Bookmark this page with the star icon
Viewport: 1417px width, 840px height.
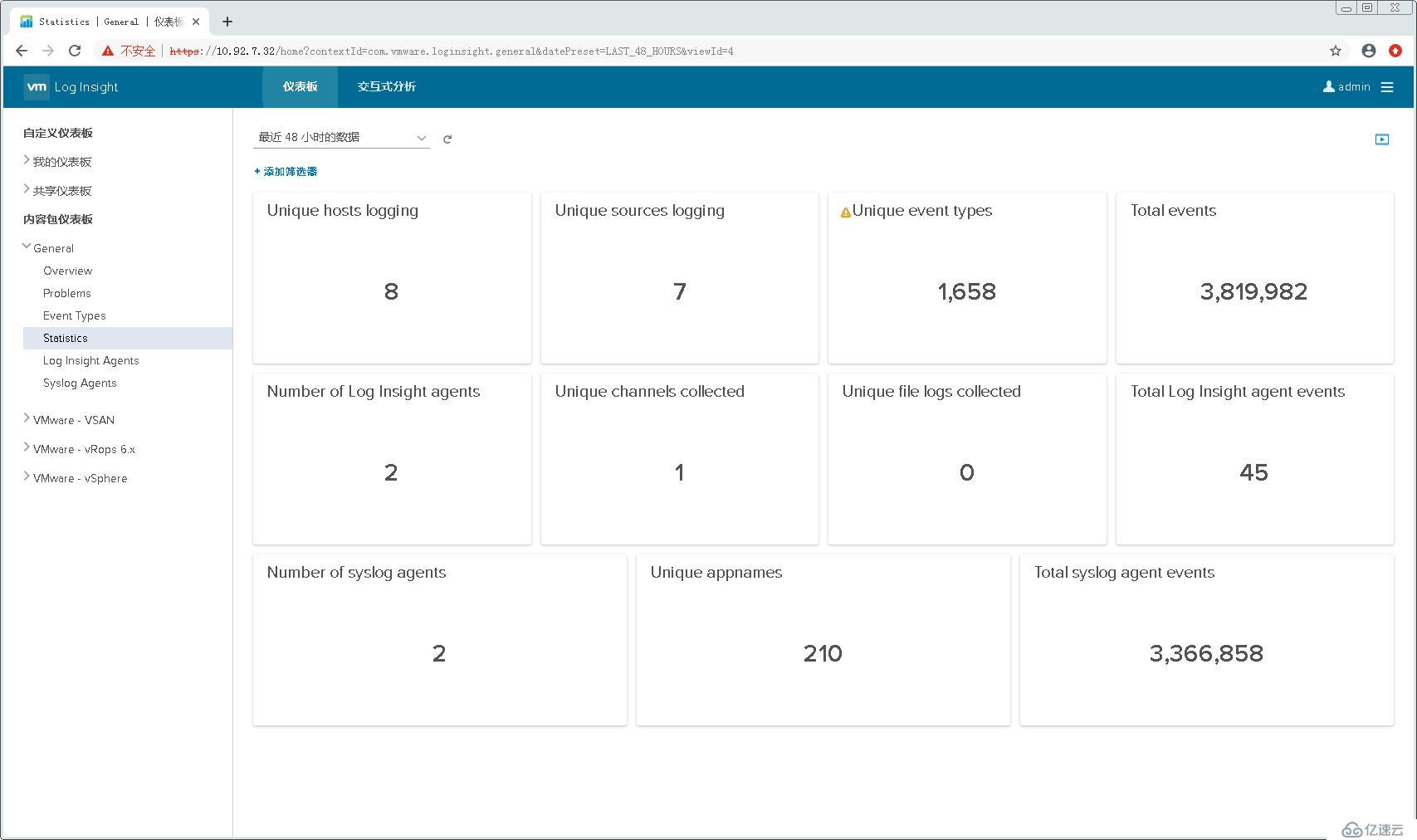click(x=1336, y=51)
